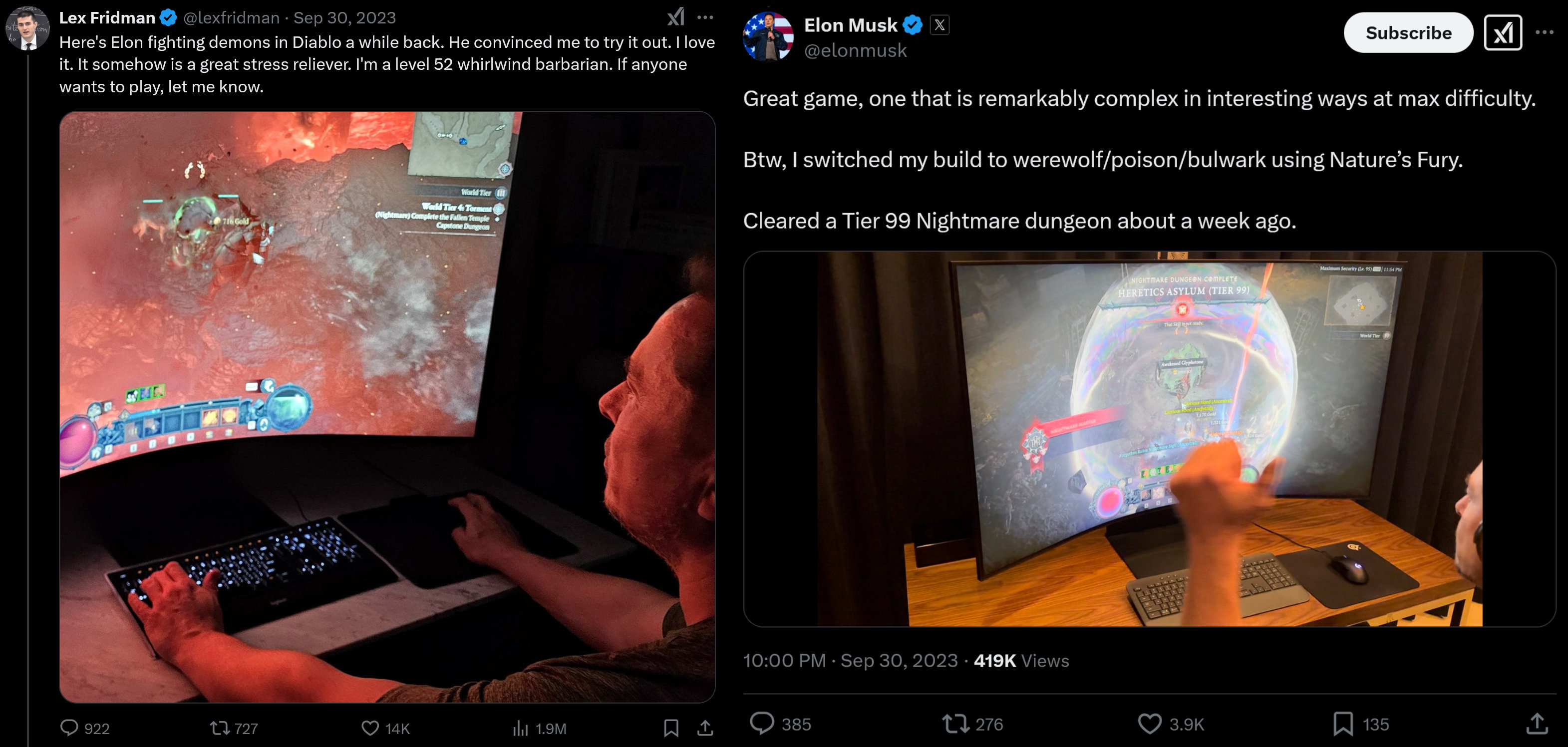
Task: Open repost menu showing 276 reposts
Action: [x=972, y=724]
